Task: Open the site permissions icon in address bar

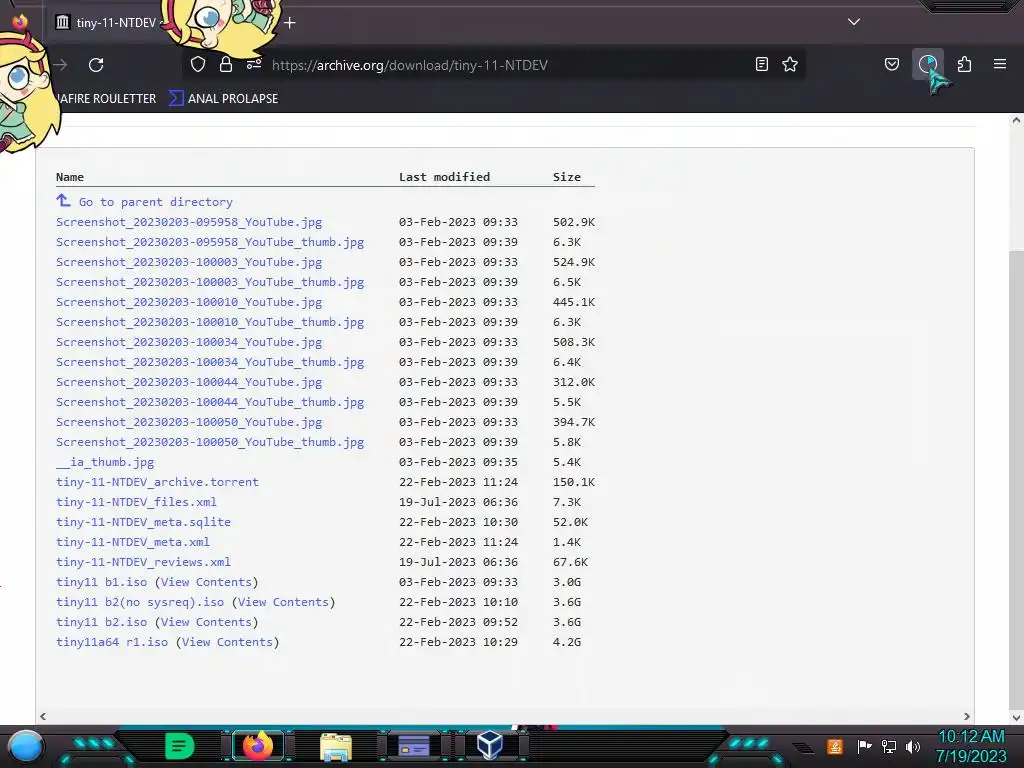Action: click(x=254, y=64)
